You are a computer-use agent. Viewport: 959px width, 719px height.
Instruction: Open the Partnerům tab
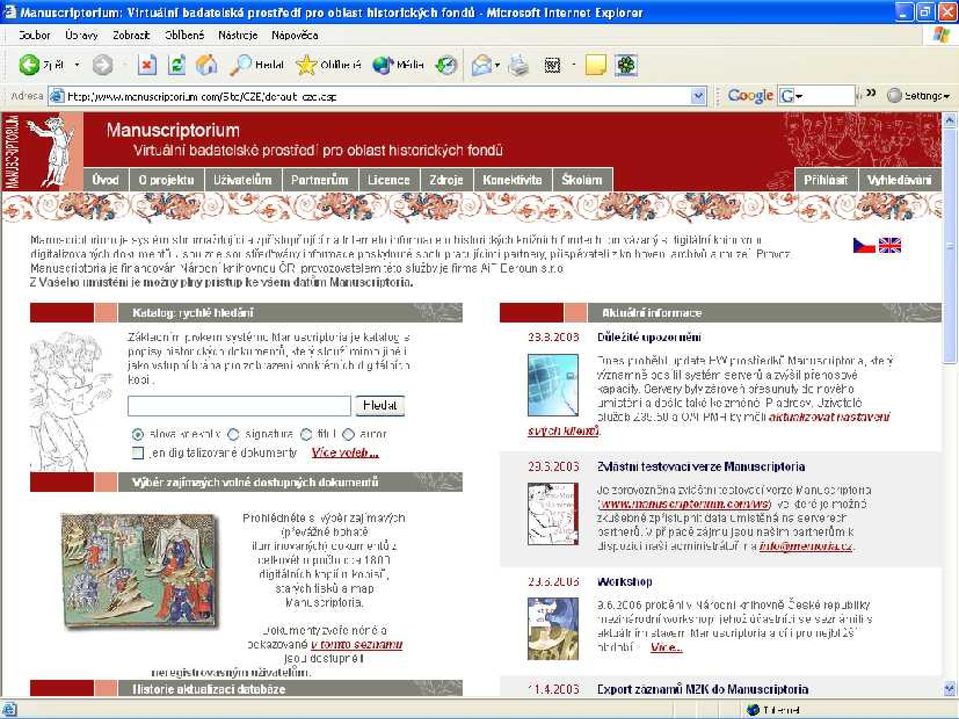click(319, 180)
